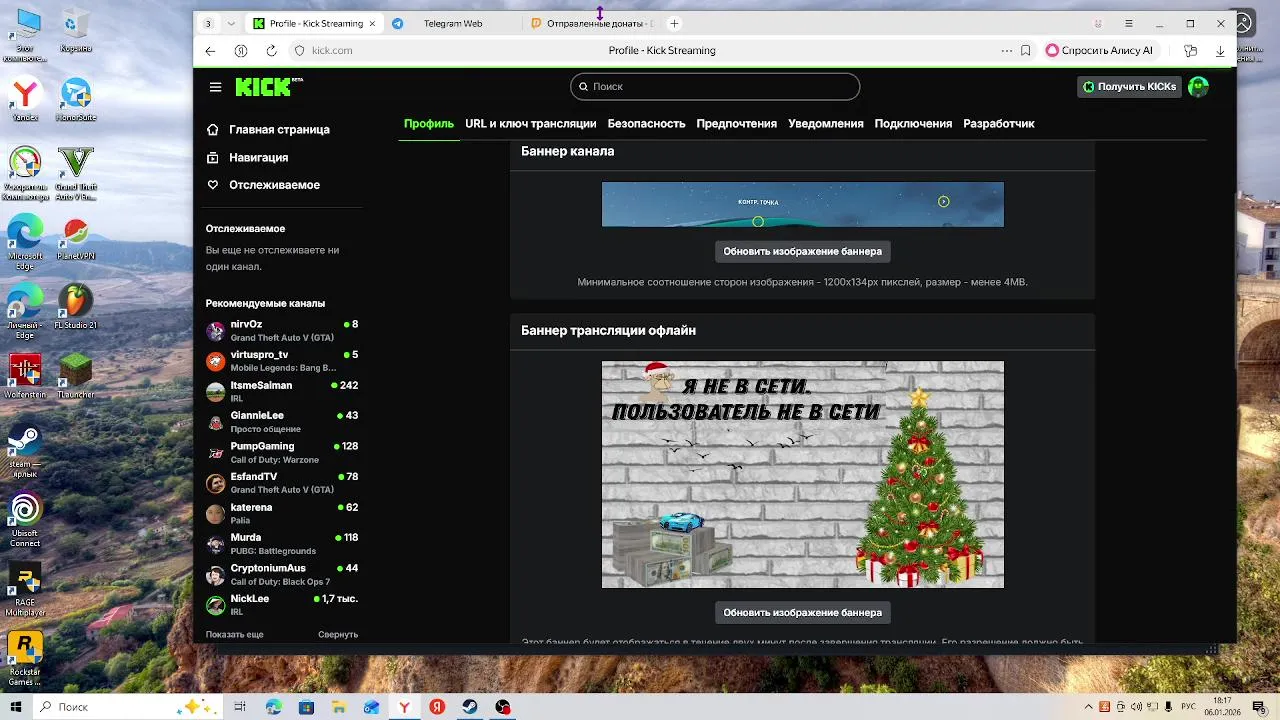Open recommended channel katerena
The height and width of the screenshot is (720, 1280).
[282, 514]
